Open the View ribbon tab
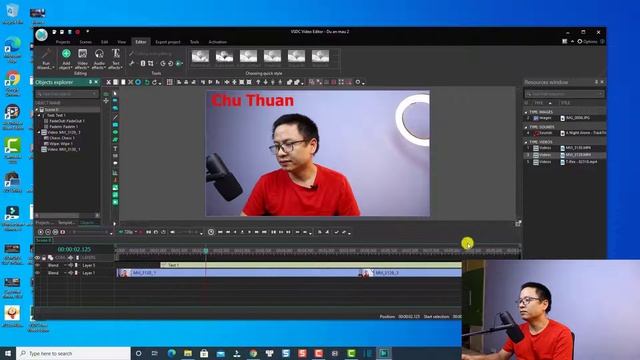The width and height of the screenshot is (640, 360). (x=122, y=42)
